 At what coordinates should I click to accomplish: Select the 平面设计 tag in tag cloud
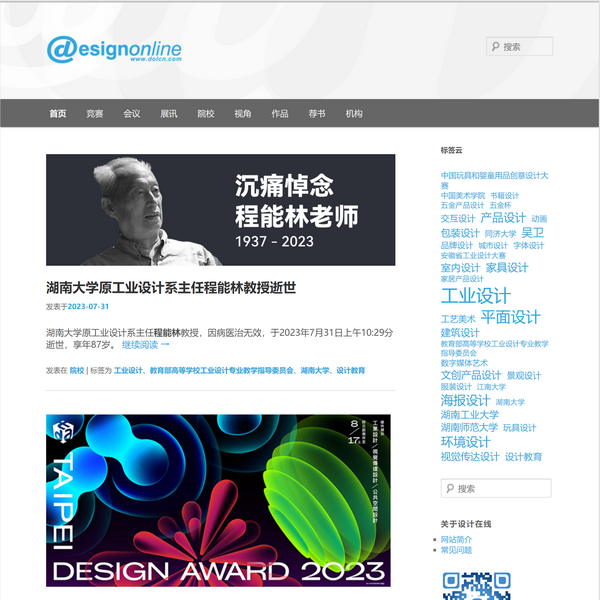(x=510, y=317)
